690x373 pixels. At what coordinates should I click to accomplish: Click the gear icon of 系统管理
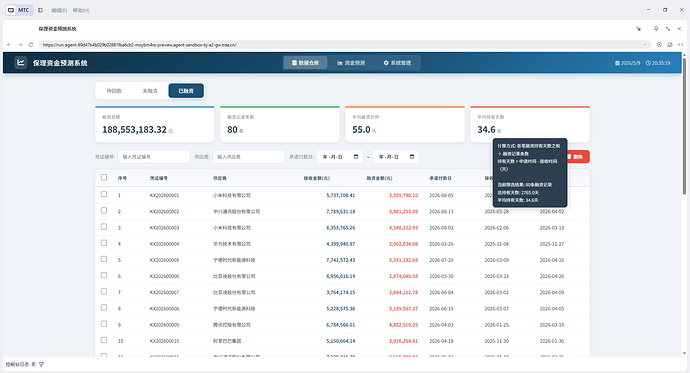click(x=386, y=63)
